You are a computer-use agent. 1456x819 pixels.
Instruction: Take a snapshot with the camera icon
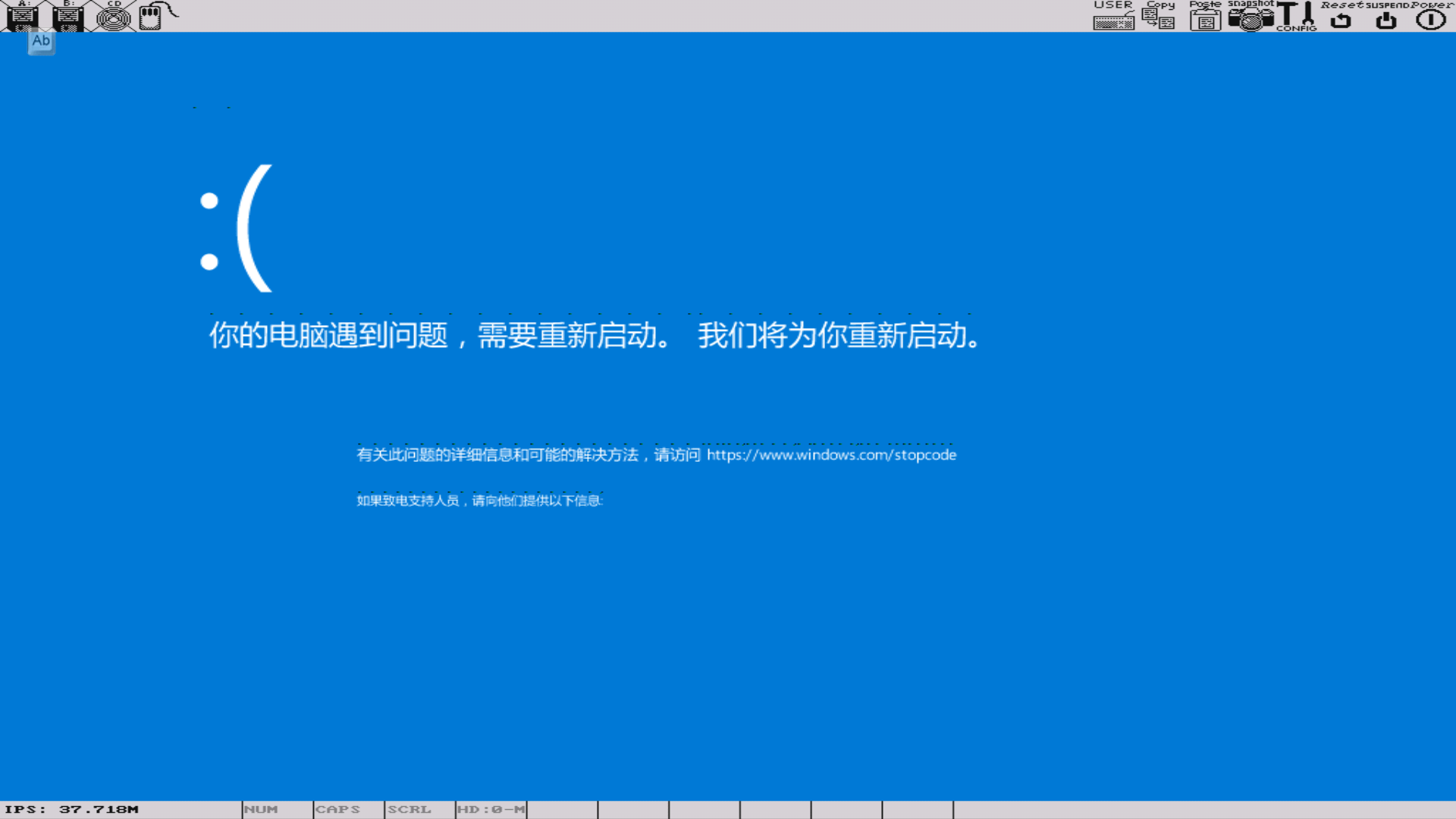tap(1250, 16)
